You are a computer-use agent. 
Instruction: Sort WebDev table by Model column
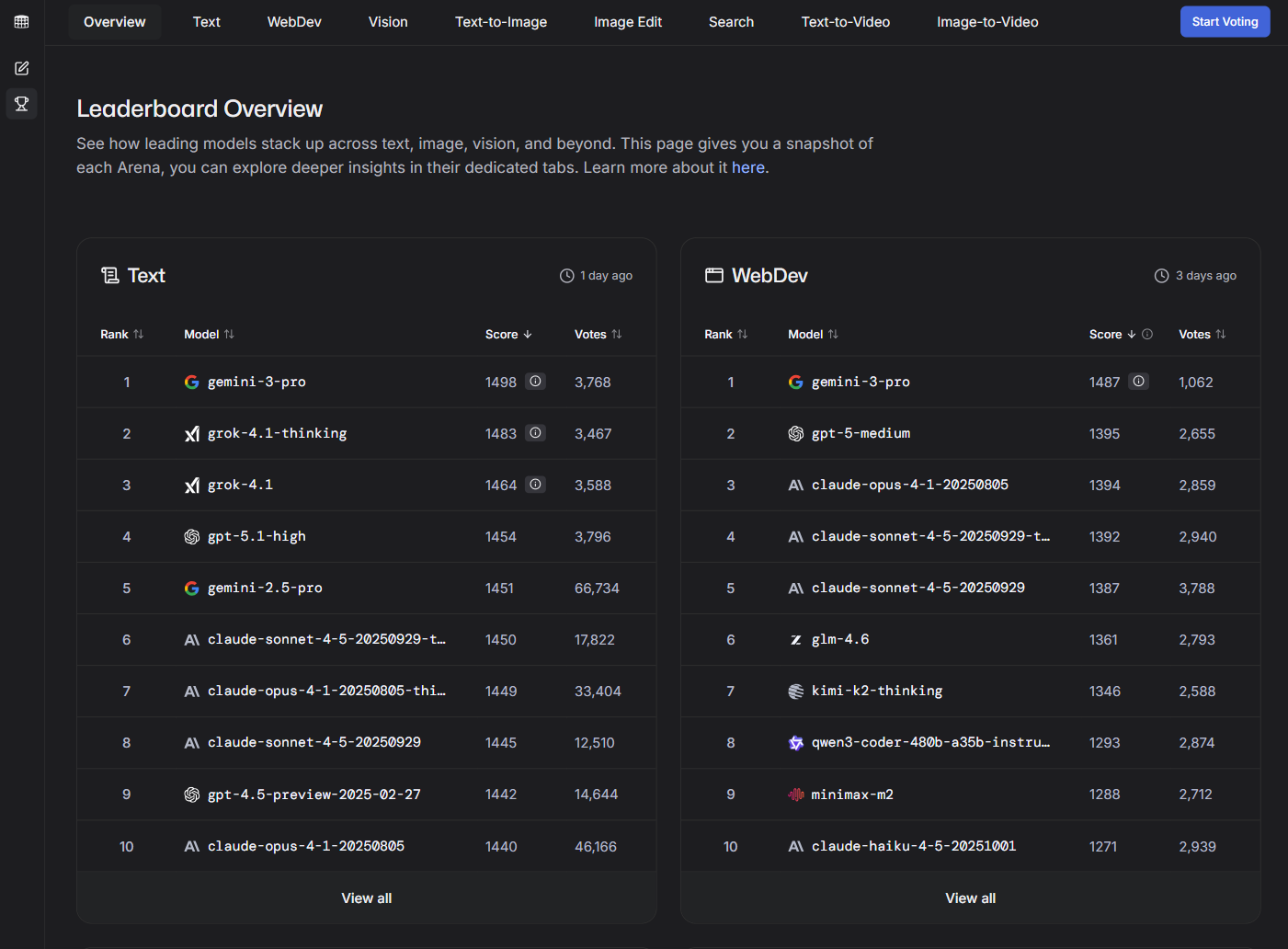tap(814, 335)
